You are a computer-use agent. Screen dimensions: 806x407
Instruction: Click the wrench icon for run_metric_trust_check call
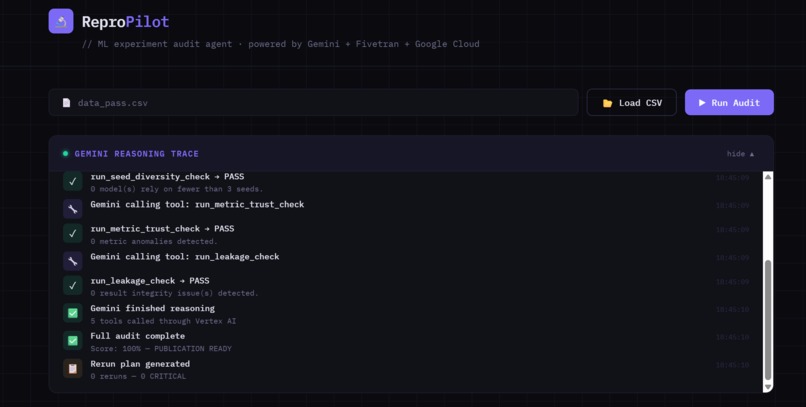click(72, 209)
